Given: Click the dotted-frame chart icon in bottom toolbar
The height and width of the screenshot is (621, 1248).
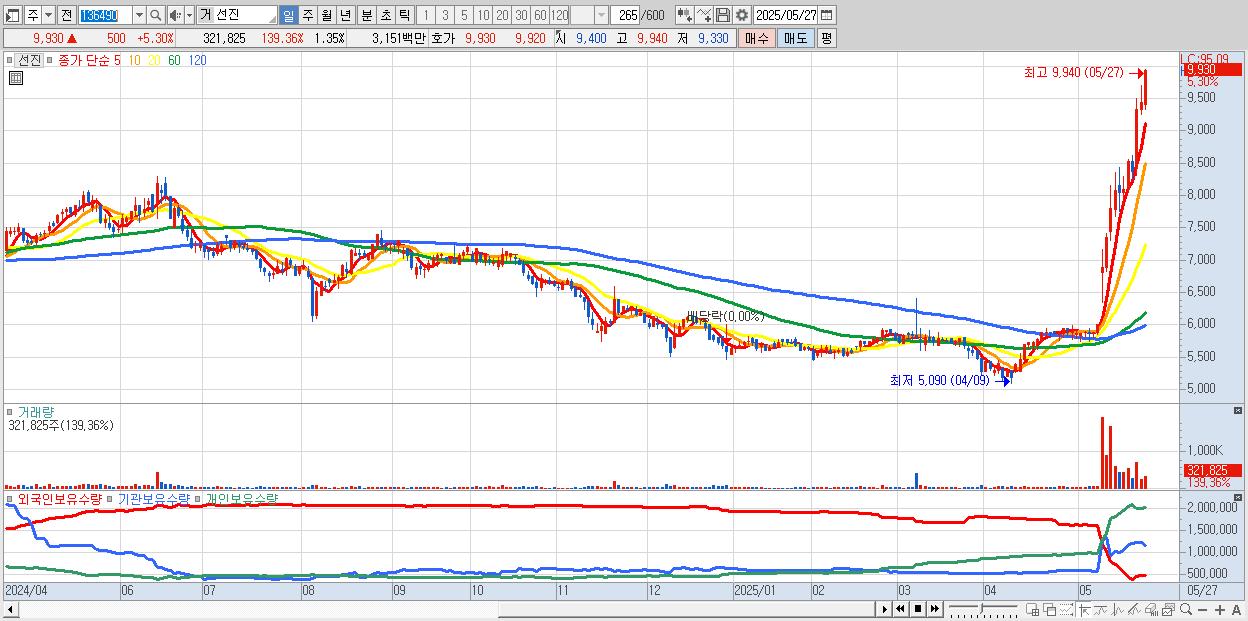Looking at the screenshot, I should pyautogui.click(x=1067, y=609).
